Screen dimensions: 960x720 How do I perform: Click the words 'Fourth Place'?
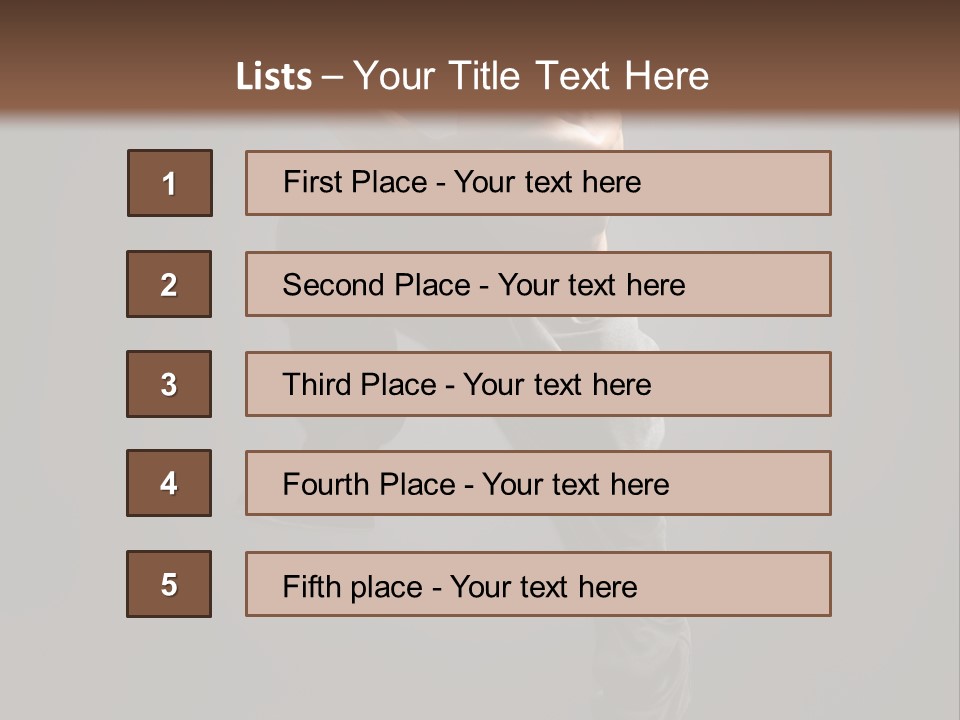coord(369,484)
